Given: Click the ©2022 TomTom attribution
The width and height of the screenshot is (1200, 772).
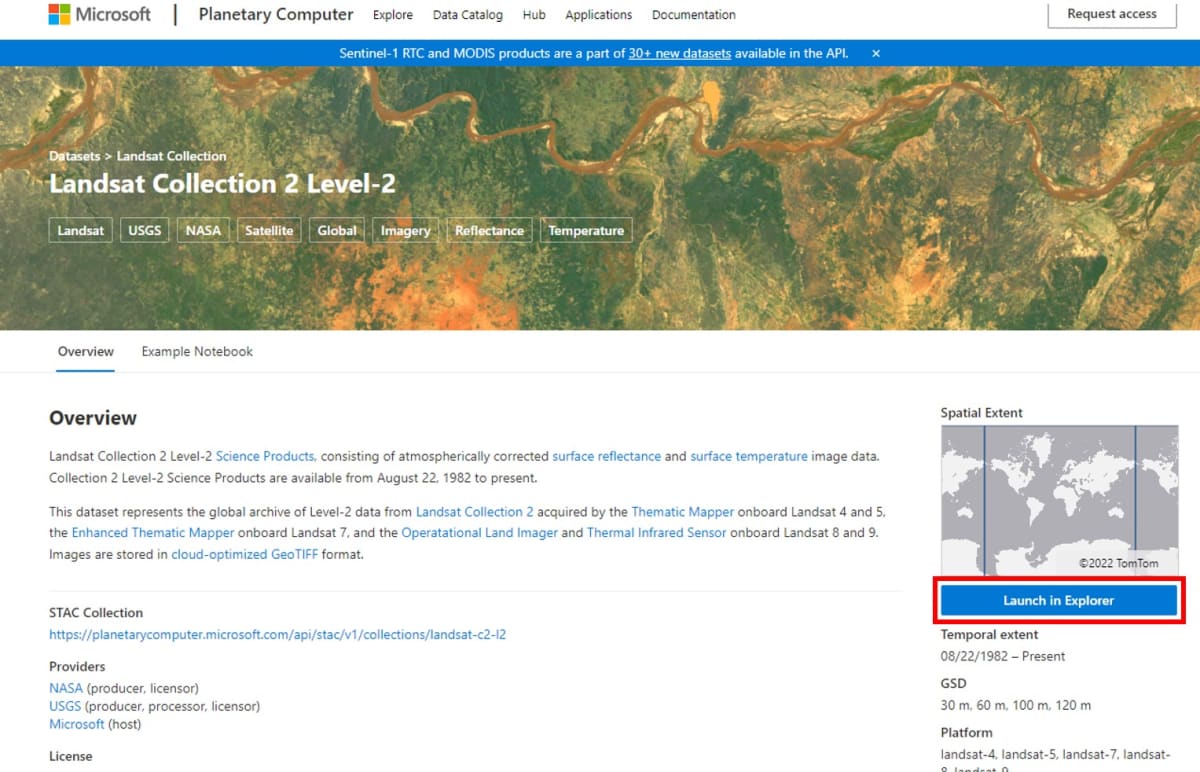Looking at the screenshot, I should pos(1118,563).
